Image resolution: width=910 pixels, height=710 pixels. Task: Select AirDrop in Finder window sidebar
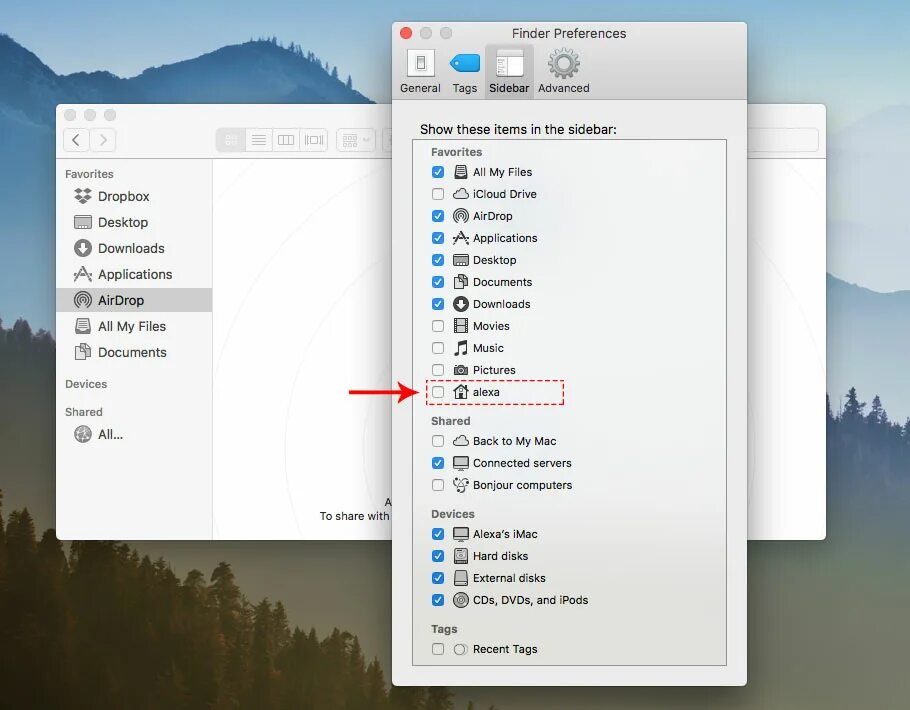point(134,300)
